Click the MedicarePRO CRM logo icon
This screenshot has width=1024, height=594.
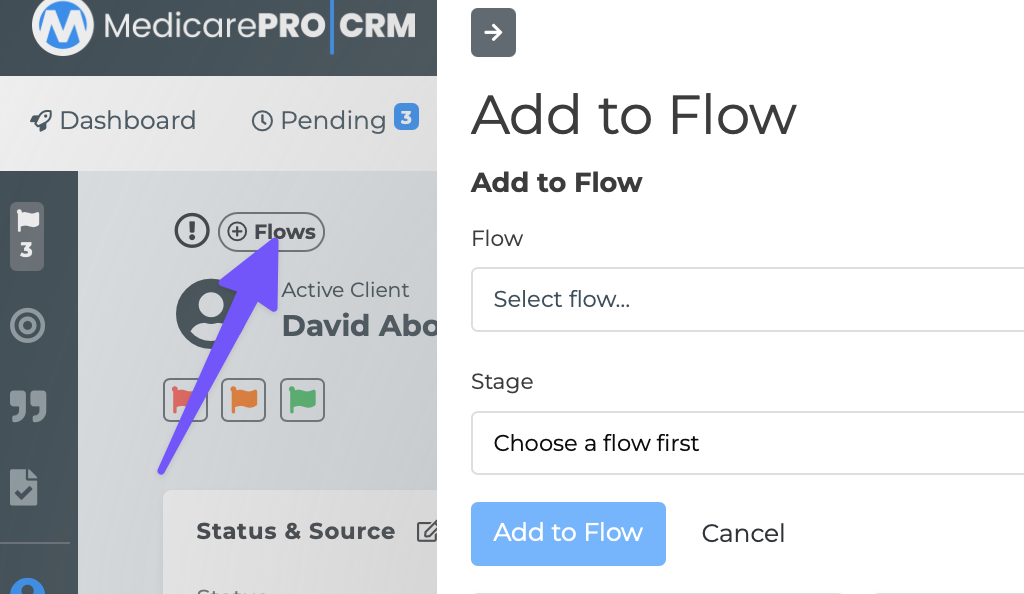[x=63, y=27]
